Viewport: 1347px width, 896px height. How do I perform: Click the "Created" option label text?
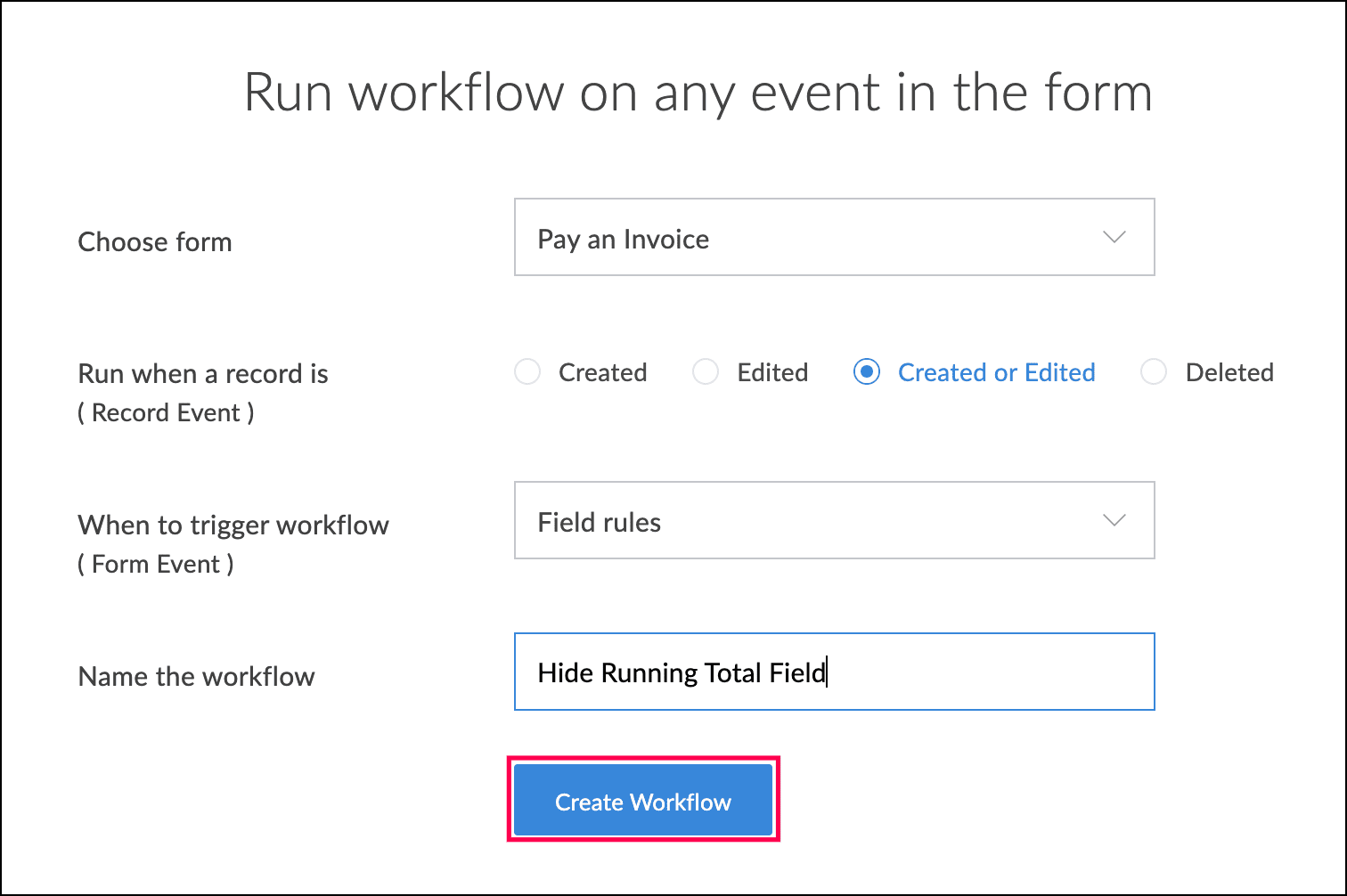(602, 372)
